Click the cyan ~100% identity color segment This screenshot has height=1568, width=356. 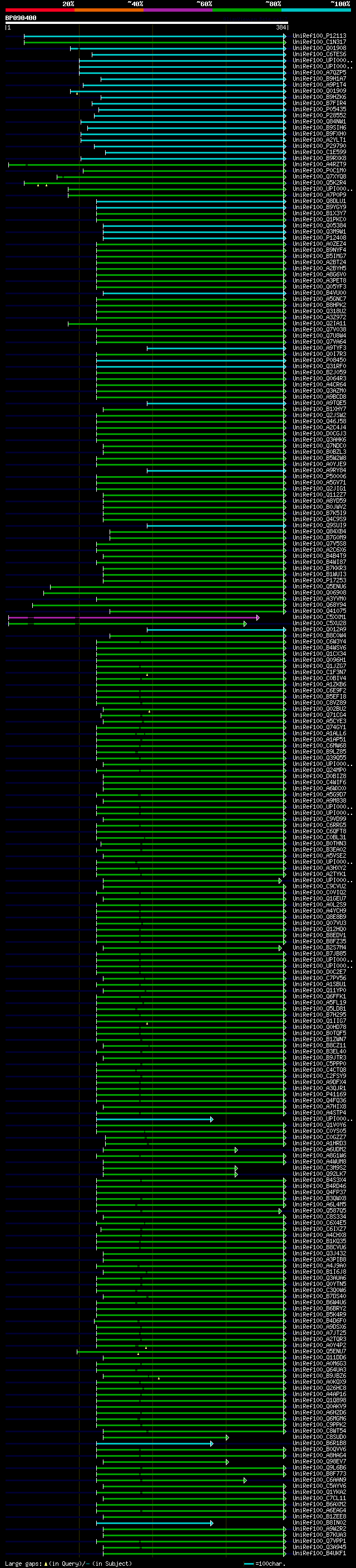pyautogui.click(x=316, y=11)
